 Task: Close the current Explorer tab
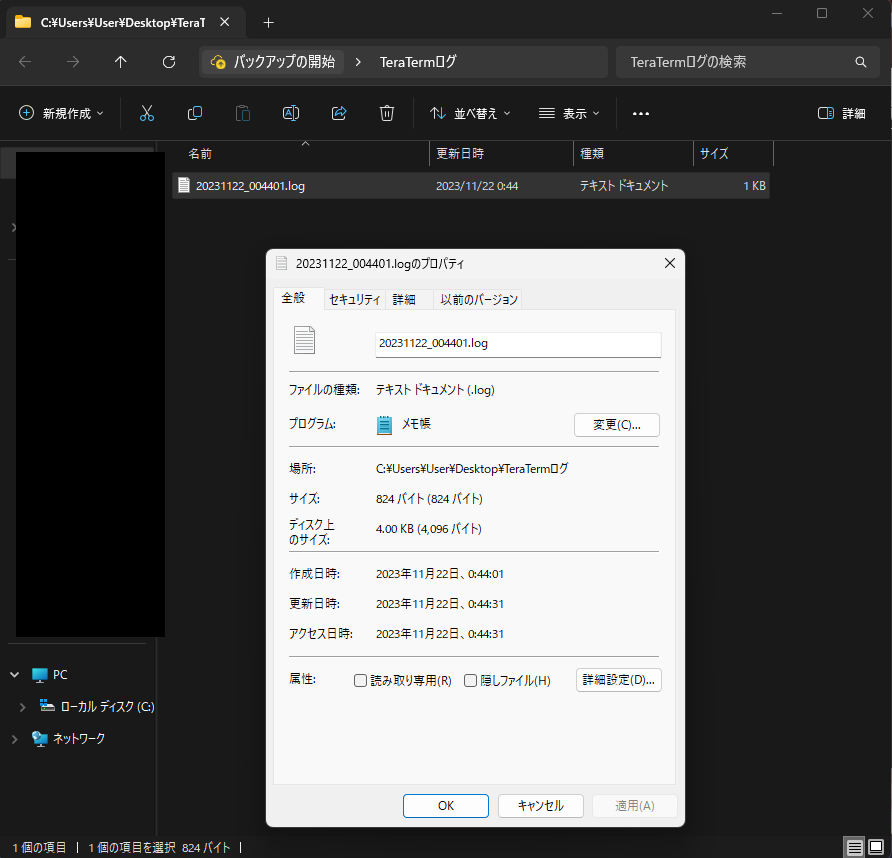pos(225,22)
